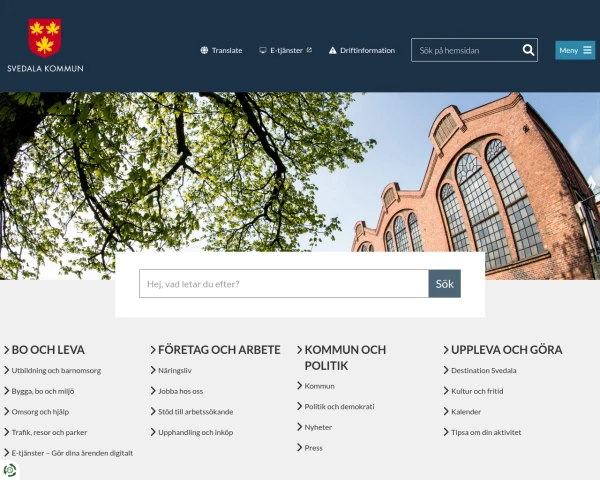Open Kalender link
Viewport: 600px width, 480px height.
pyautogui.click(x=466, y=412)
